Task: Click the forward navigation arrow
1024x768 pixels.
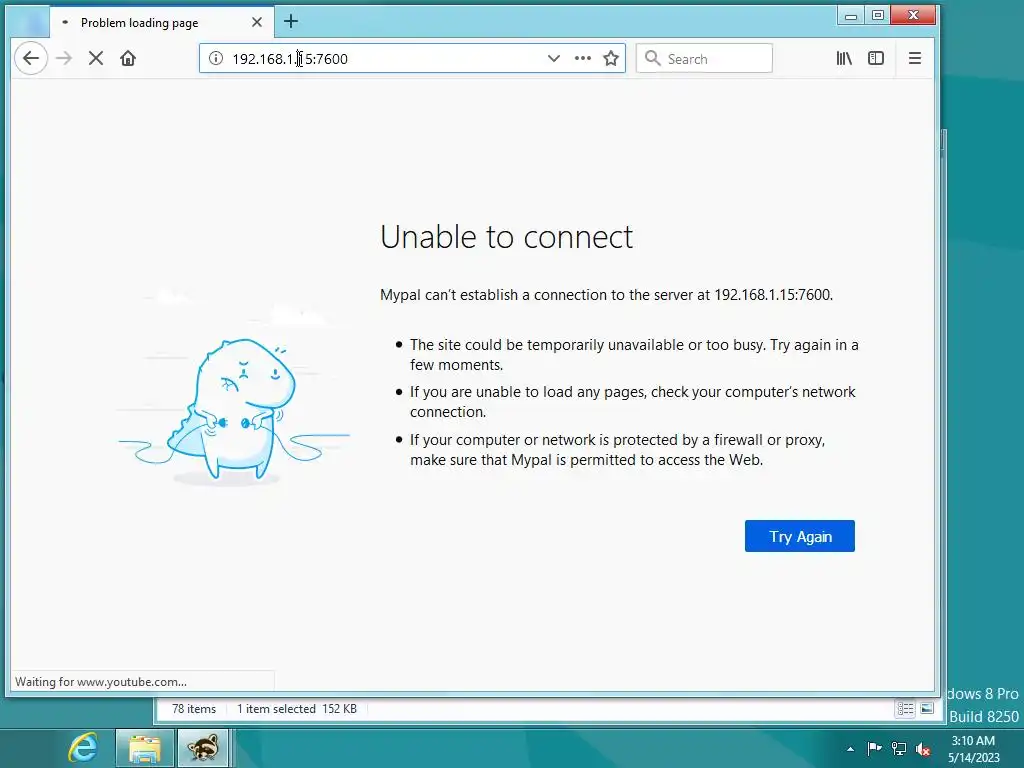Action: [x=64, y=58]
